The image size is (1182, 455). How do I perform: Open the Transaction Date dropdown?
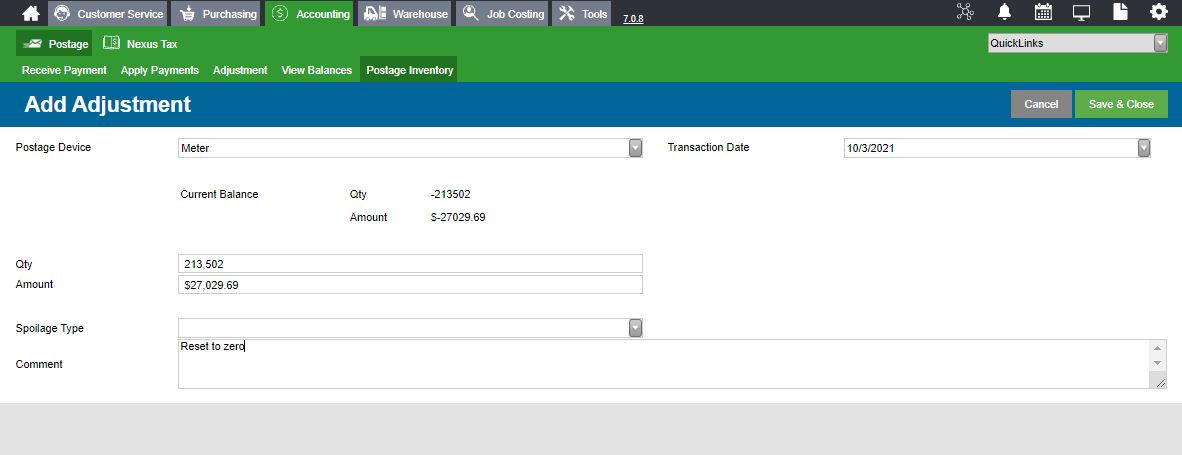[x=1144, y=148]
